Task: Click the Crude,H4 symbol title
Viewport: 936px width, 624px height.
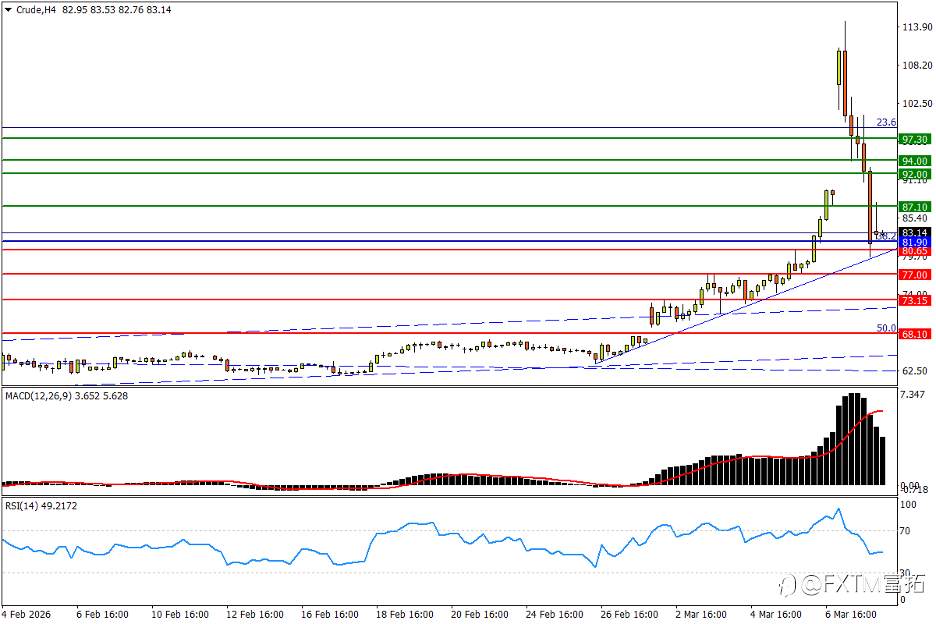Action: [36, 10]
